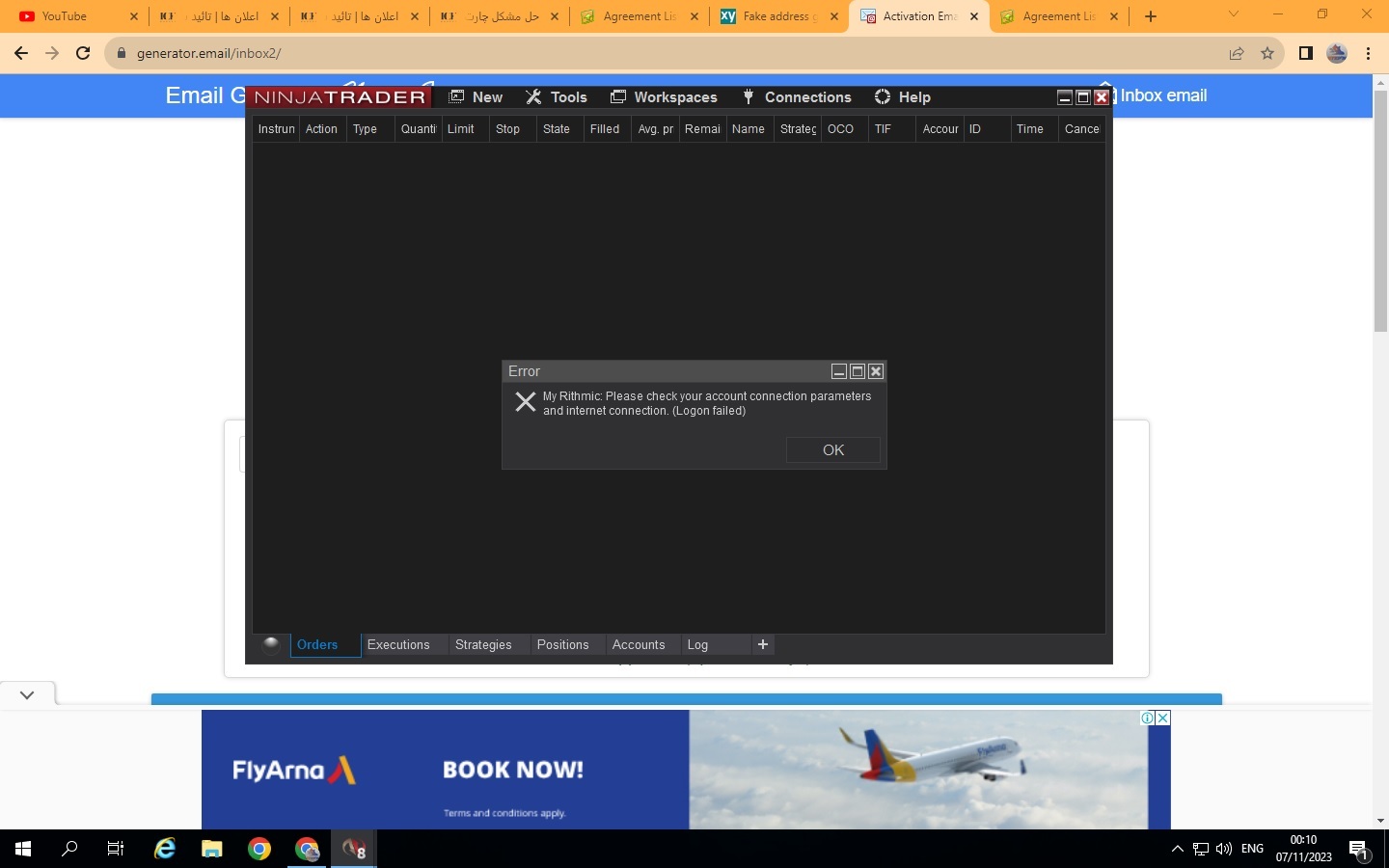1389x868 pixels.
Task: Close the FlyArna advertisement
Action: [x=1163, y=718]
